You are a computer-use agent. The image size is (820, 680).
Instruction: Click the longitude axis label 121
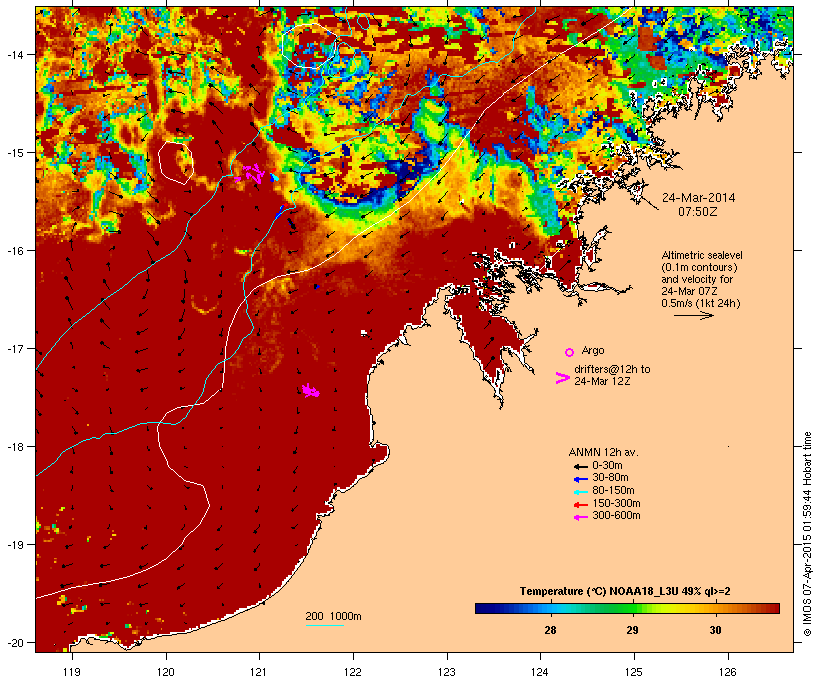[259, 672]
